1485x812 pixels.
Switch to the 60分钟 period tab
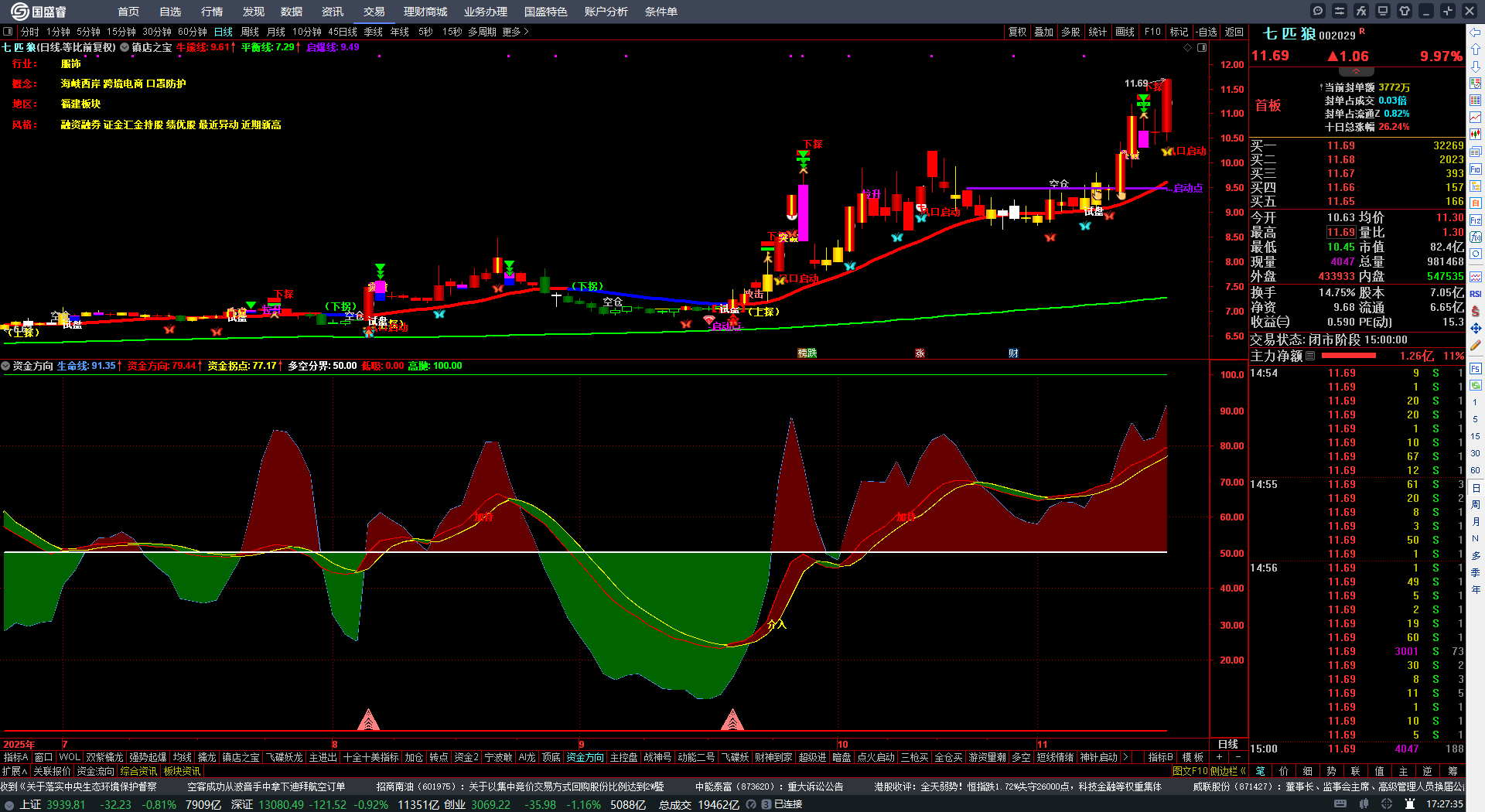click(193, 32)
